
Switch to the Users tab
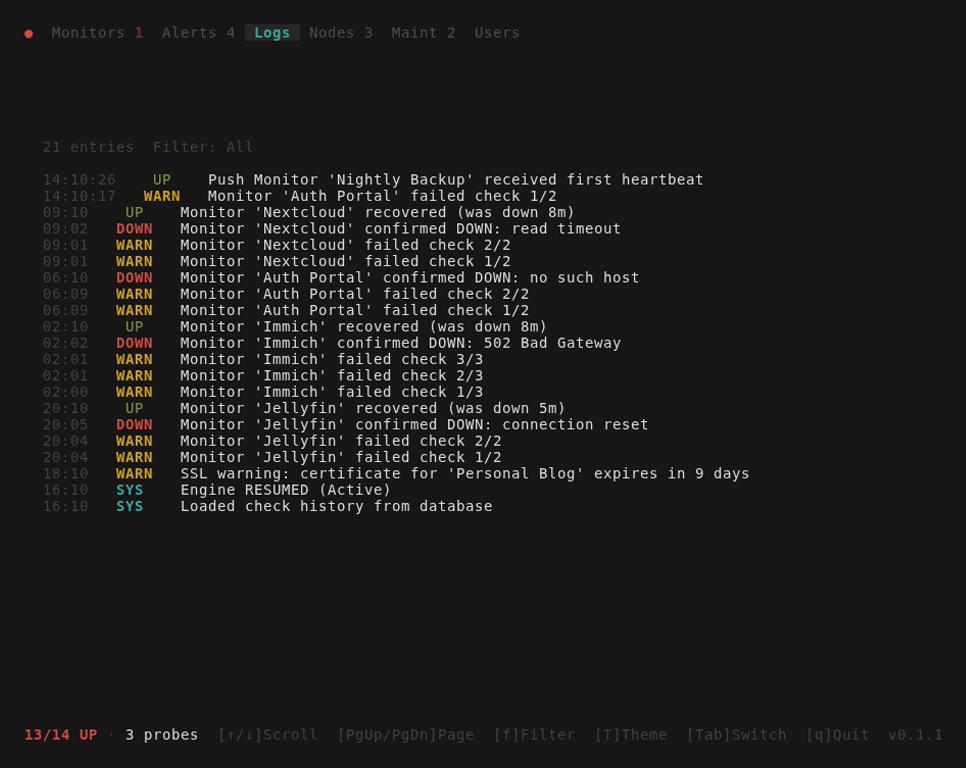pyautogui.click(x=497, y=33)
